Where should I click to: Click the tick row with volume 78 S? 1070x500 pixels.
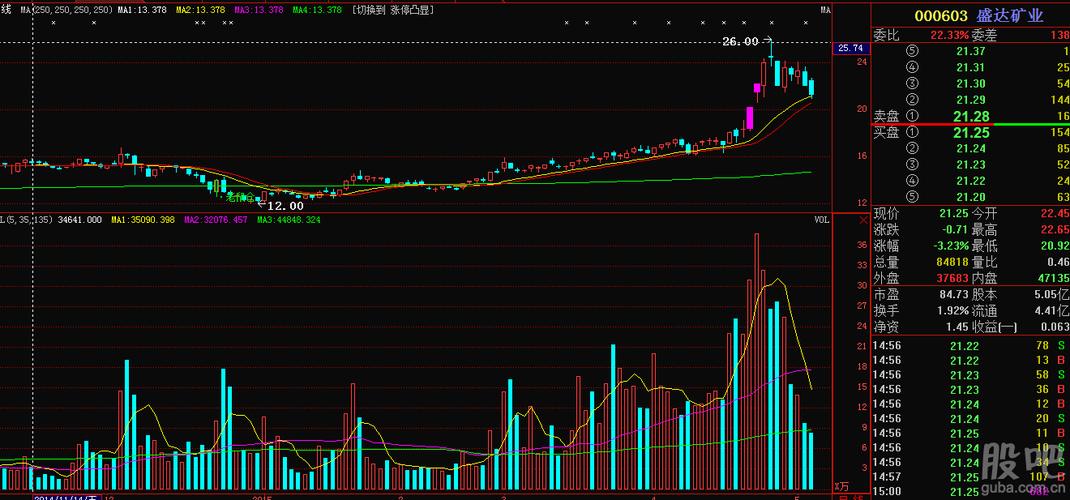[x=970, y=345]
